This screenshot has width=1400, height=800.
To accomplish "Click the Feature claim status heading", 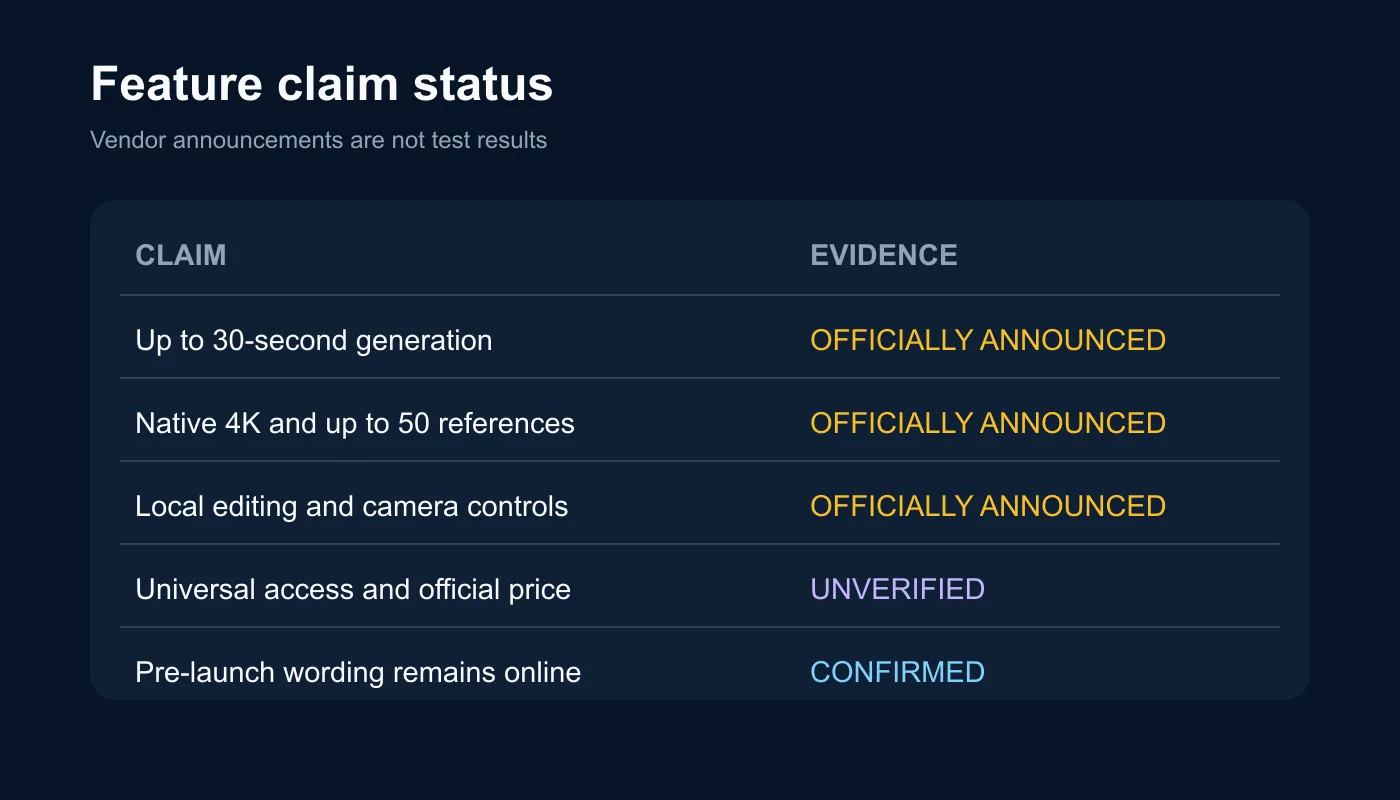I will (321, 84).
